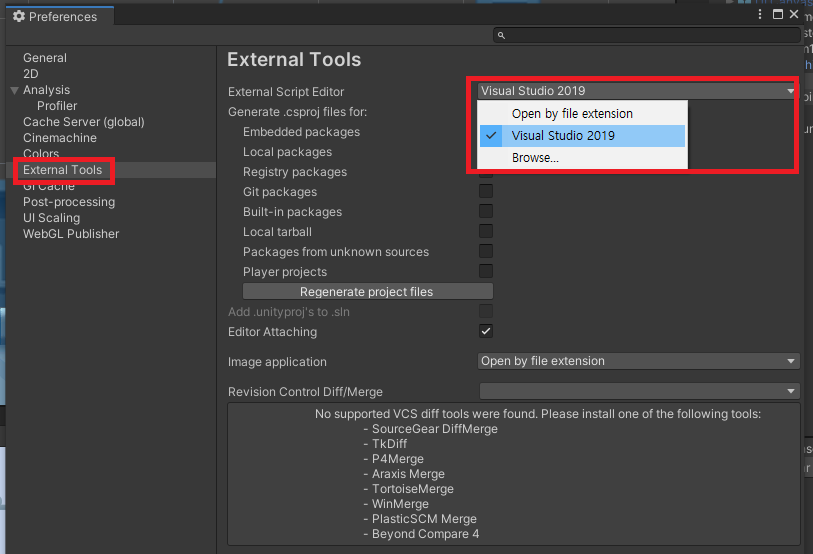Open WebGL Publisher preferences

tap(71, 234)
